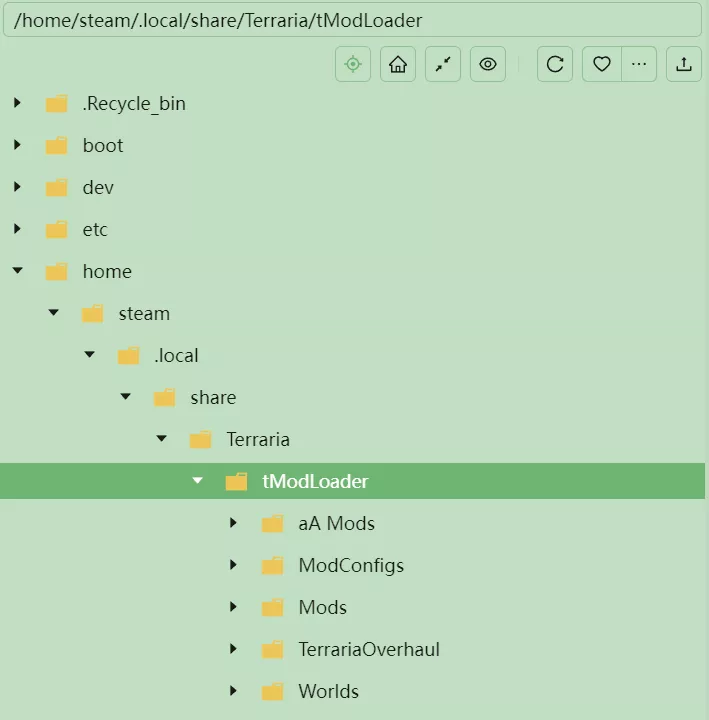Expand the Worlds folder arrow
This screenshot has width=709, height=720.
(x=233, y=691)
